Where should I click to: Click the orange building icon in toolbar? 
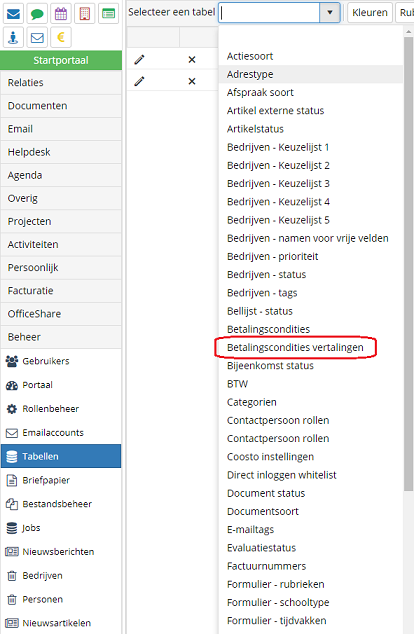point(85,14)
